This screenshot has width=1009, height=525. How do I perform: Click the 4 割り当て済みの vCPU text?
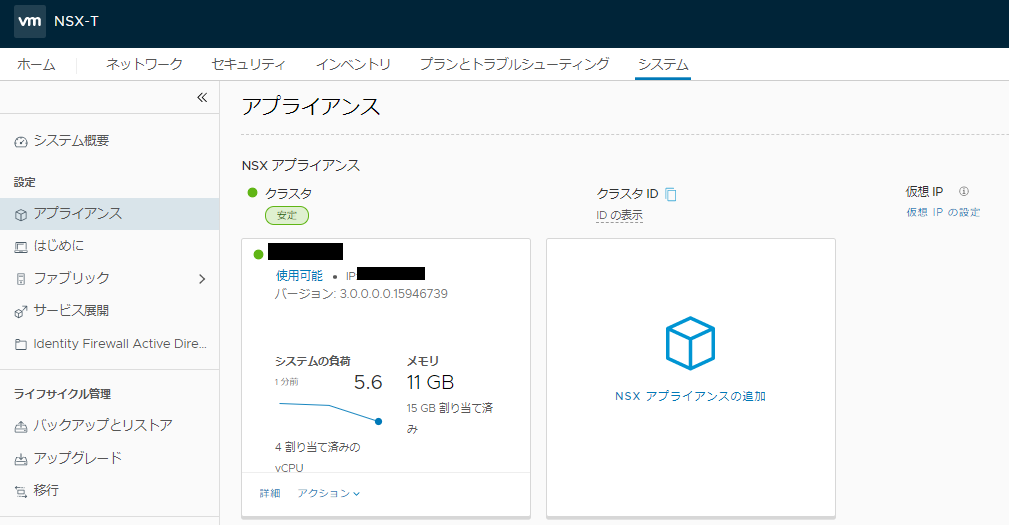click(317, 457)
